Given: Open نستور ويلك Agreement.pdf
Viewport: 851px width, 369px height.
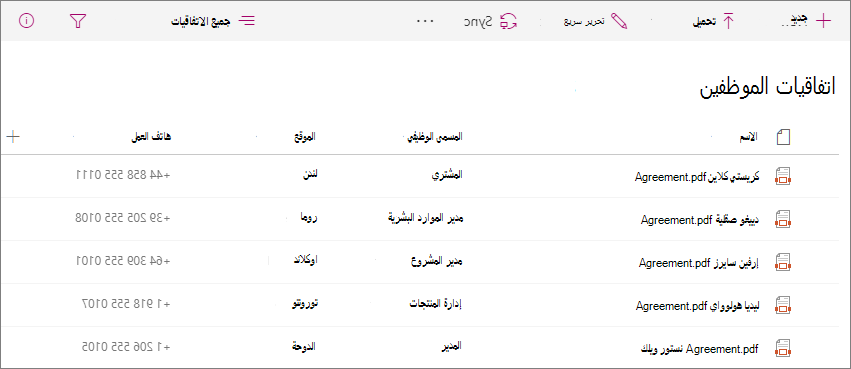Looking at the screenshot, I should [700, 349].
